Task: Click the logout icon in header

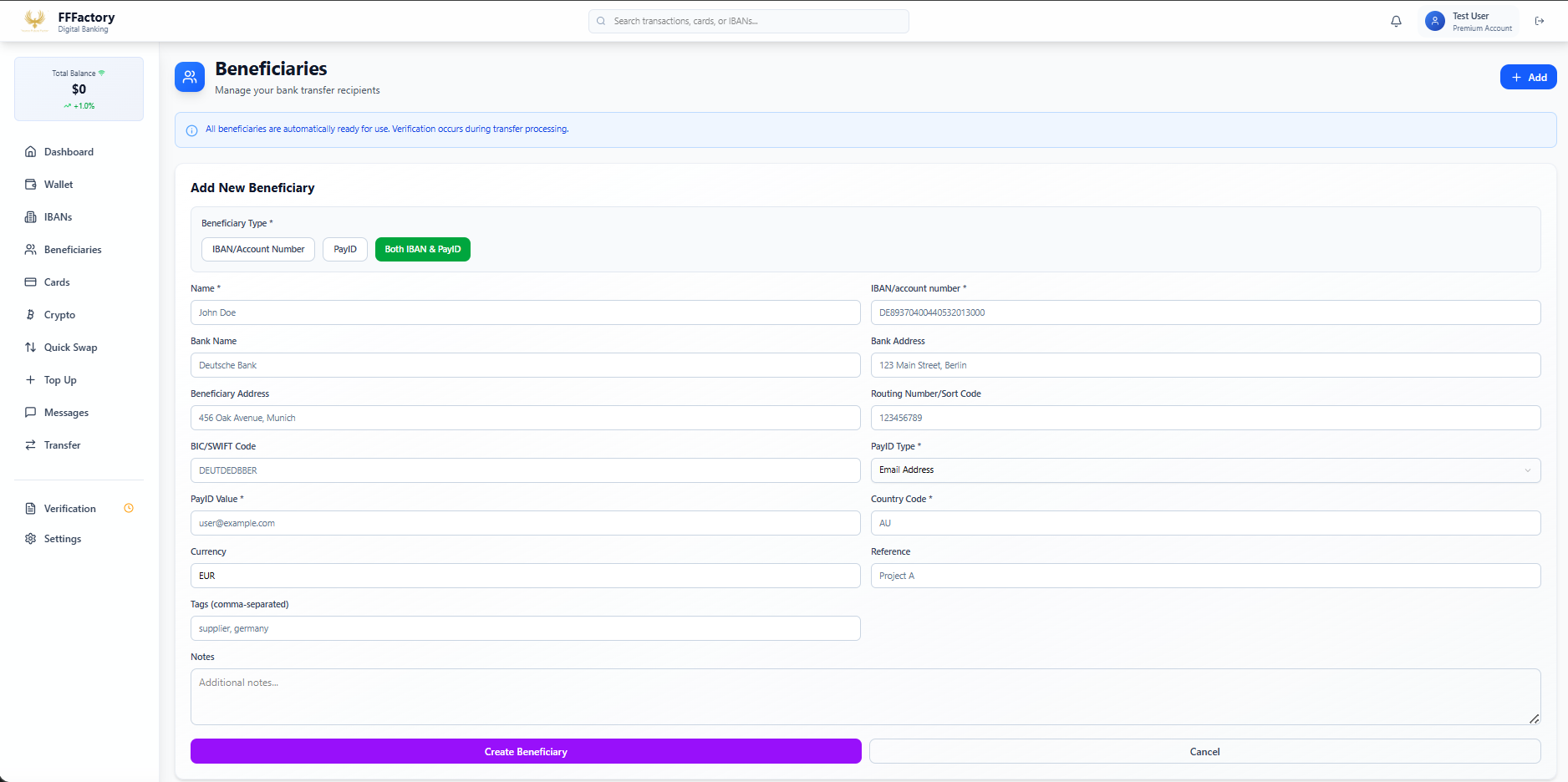Action: pos(1540,21)
